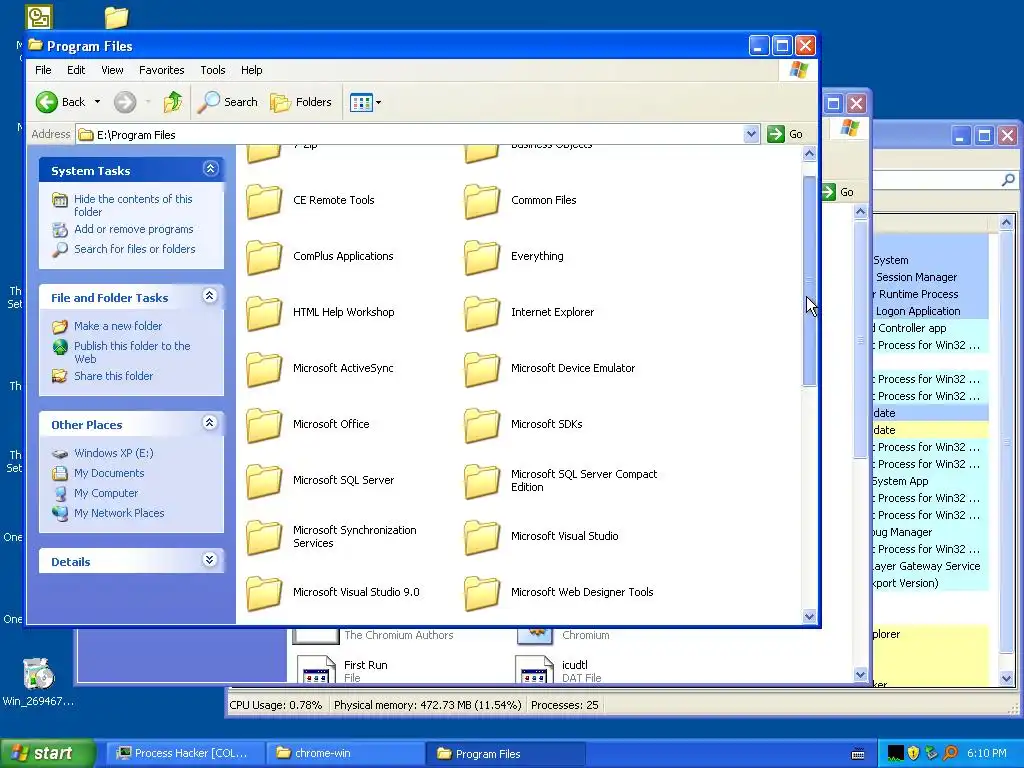The height and width of the screenshot is (768, 1024).
Task: Select Microsoft Web Designer Tools folder icon
Action: point(482,594)
